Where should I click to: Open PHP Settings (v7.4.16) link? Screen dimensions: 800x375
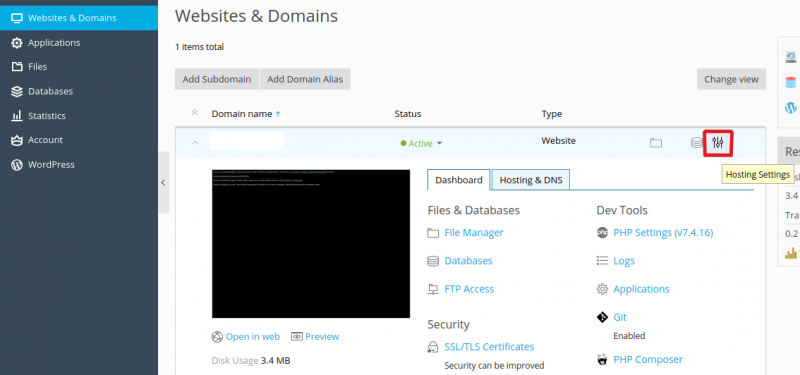click(x=663, y=233)
